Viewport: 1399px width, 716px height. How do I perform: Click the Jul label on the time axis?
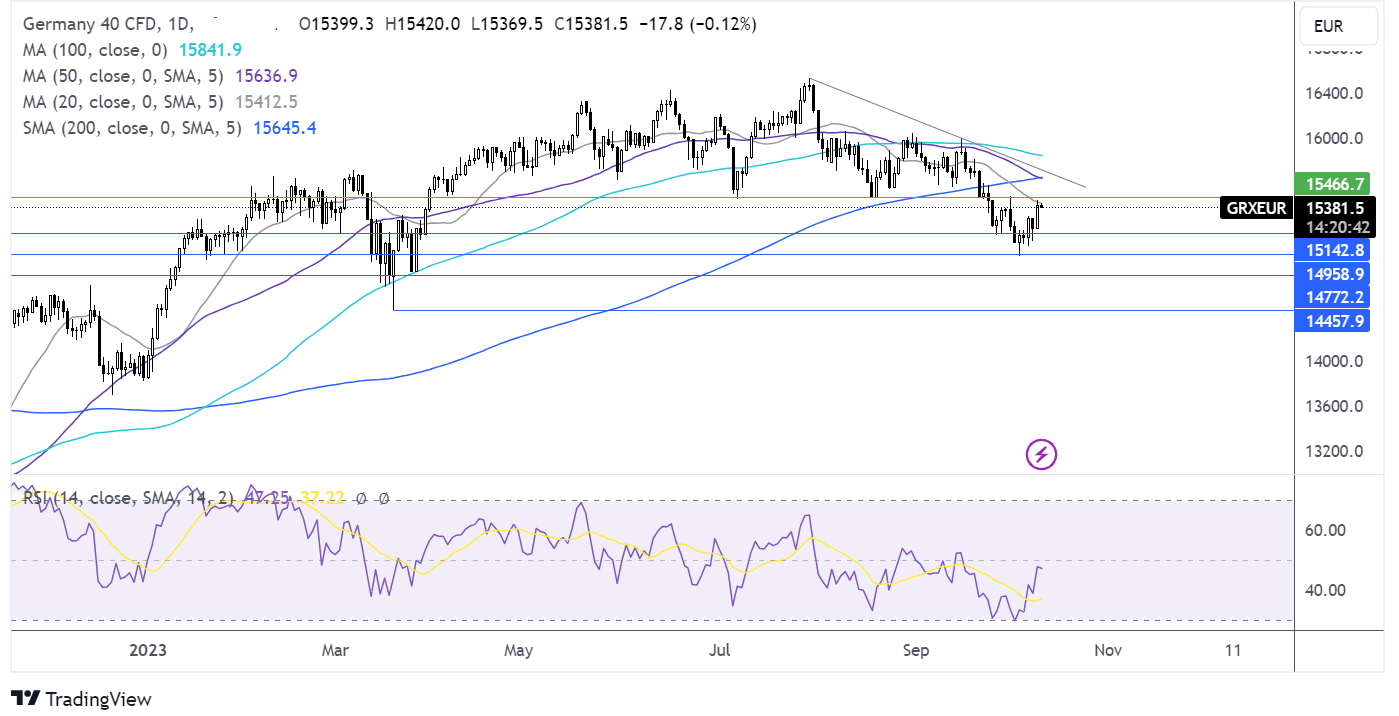coord(720,650)
